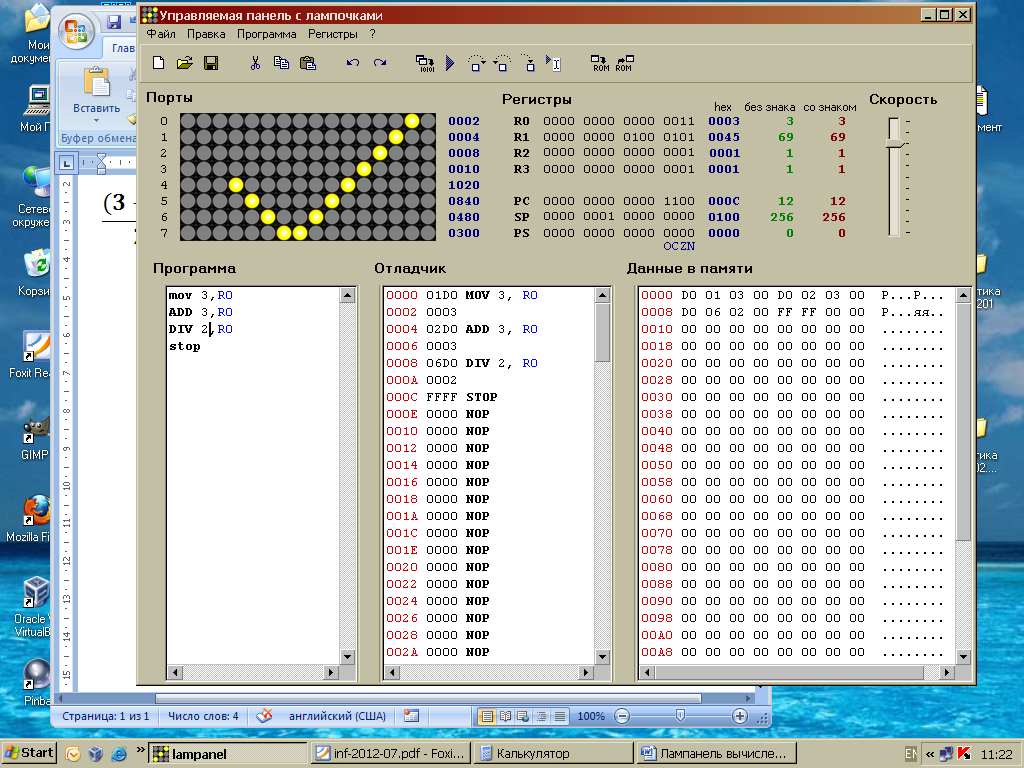Image resolution: width=1024 pixels, height=768 pixels.
Task: Paste from clipboard in lampanel toolbar
Action: (x=308, y=63)
